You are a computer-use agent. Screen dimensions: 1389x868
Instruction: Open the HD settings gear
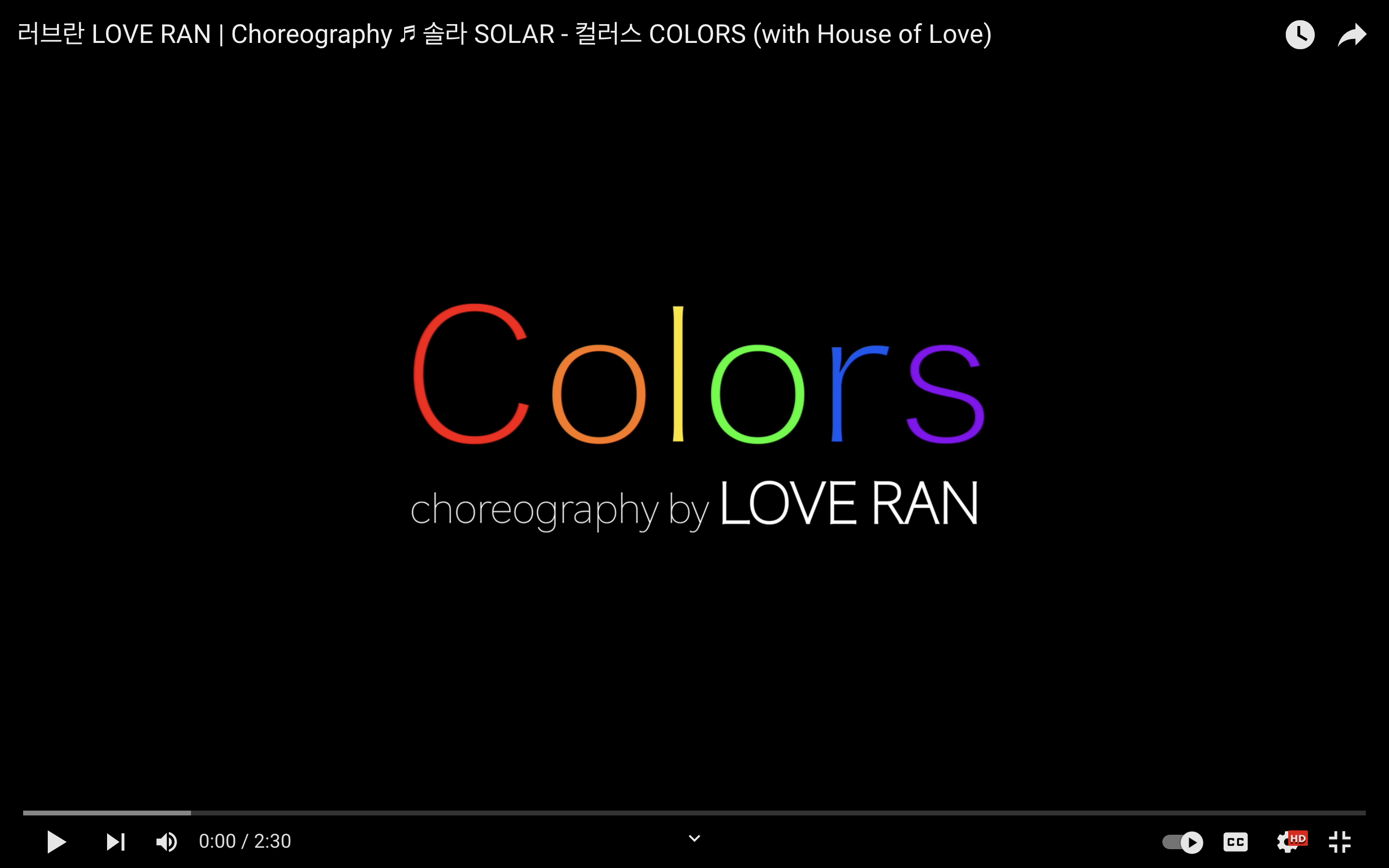pyautogui.click(x=1292, y=841)
